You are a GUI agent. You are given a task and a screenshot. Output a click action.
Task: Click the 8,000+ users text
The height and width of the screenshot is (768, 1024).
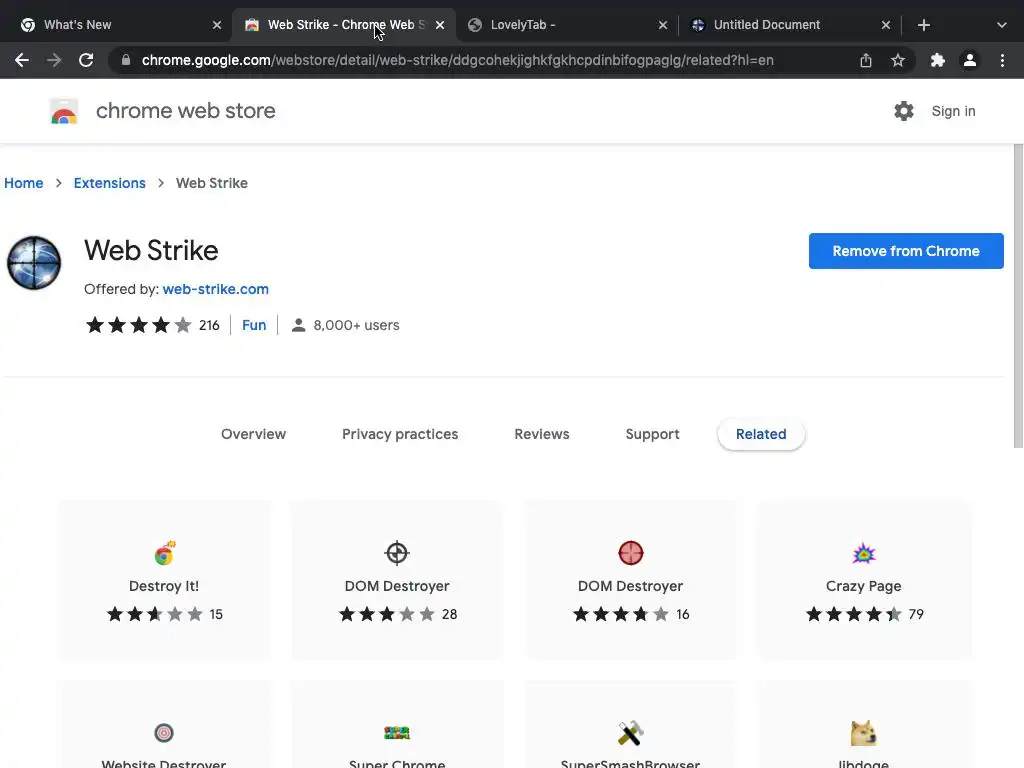pos(356,325)
